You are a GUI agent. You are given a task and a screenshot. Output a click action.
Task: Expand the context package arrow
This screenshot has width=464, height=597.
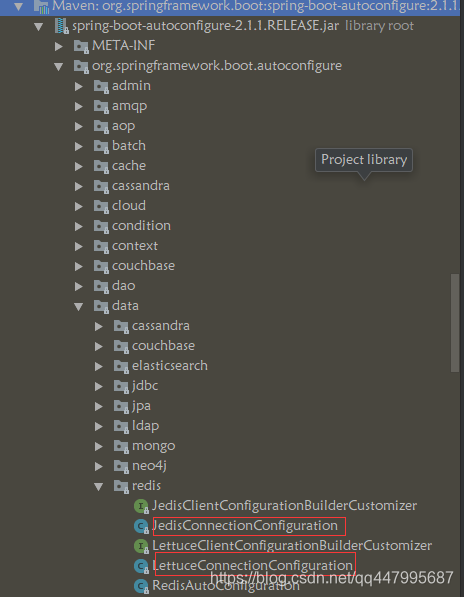(x=79, y=246)
